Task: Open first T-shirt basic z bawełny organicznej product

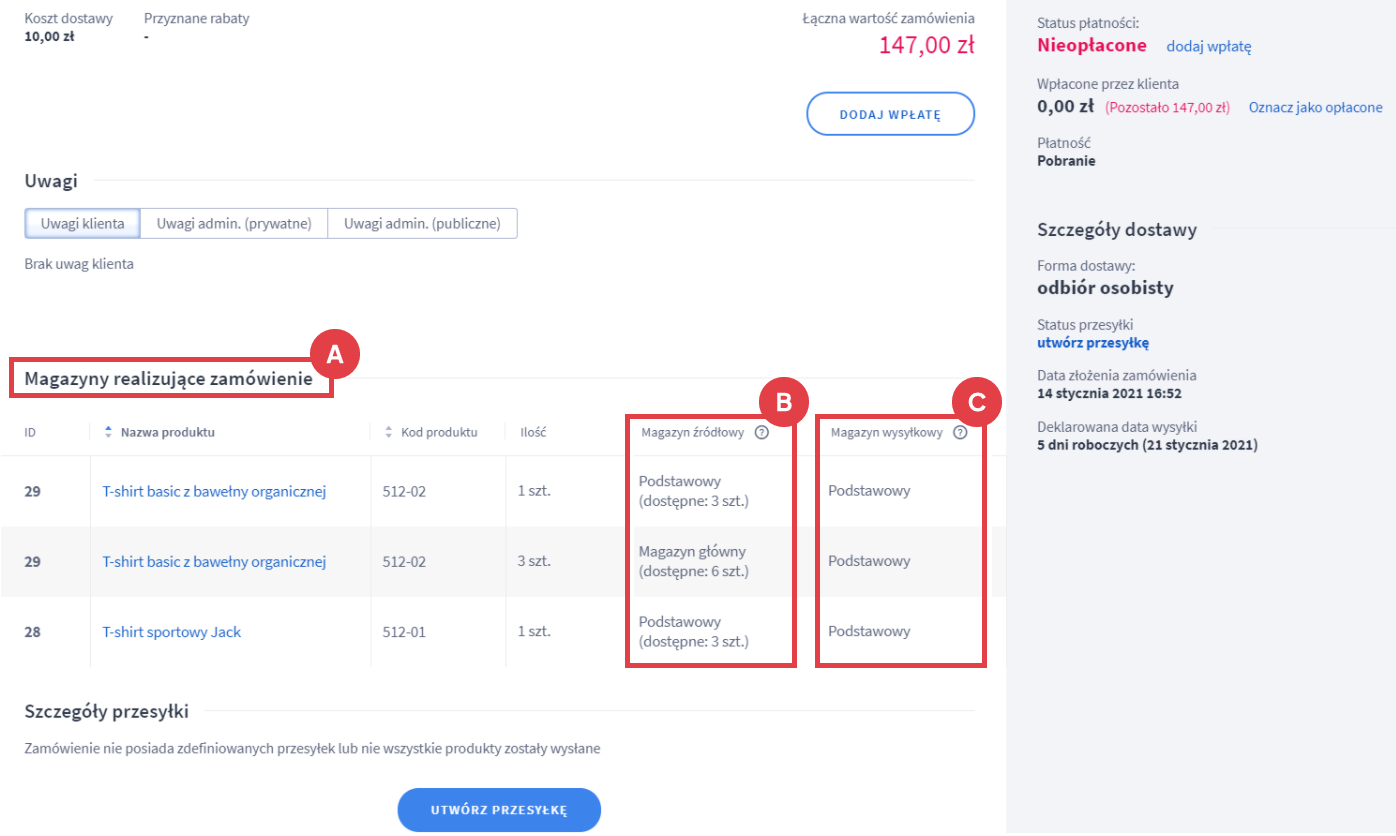Action: (x=216, y=491)
